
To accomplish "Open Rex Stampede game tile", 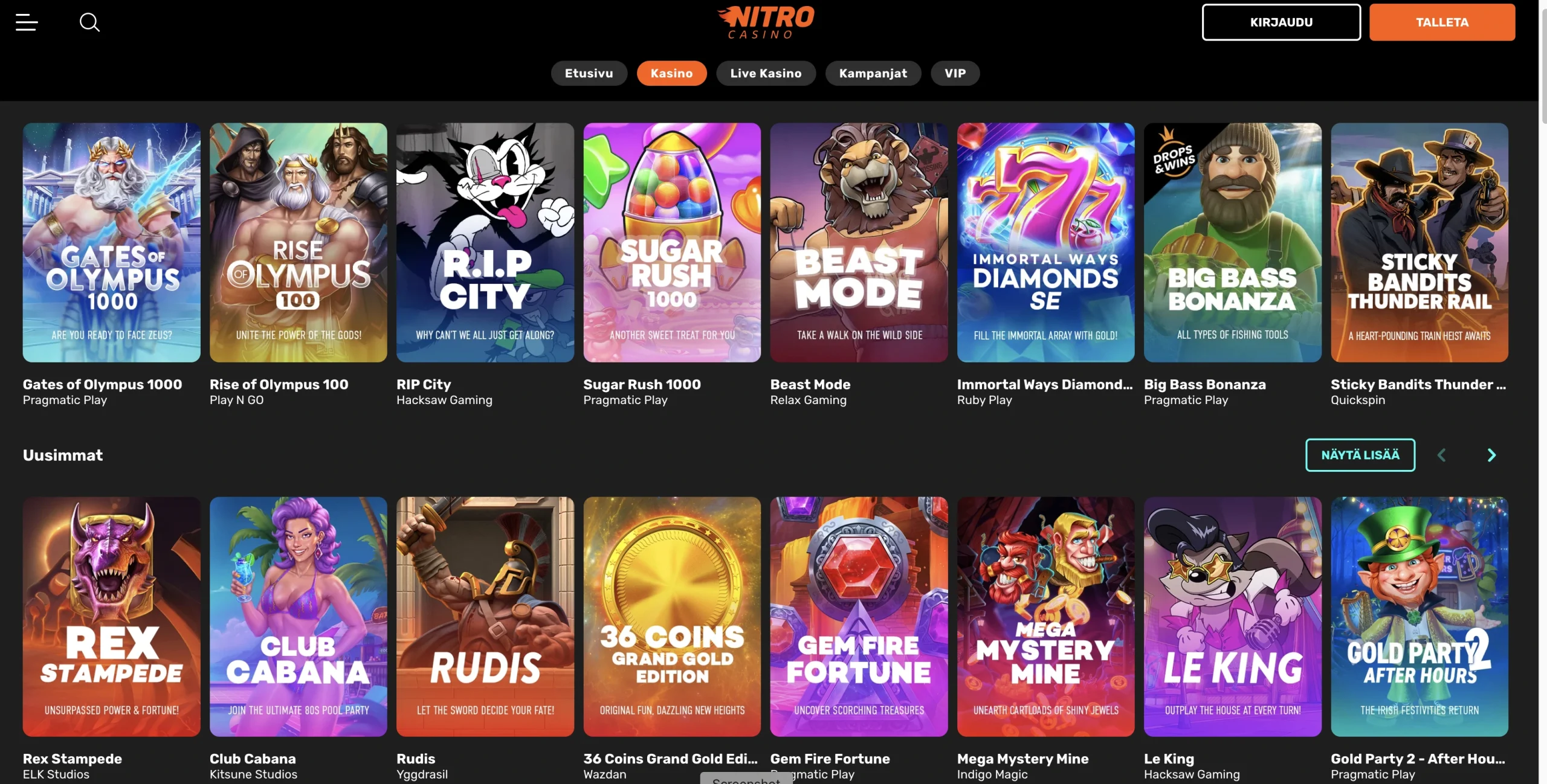I will pos(112,617).
